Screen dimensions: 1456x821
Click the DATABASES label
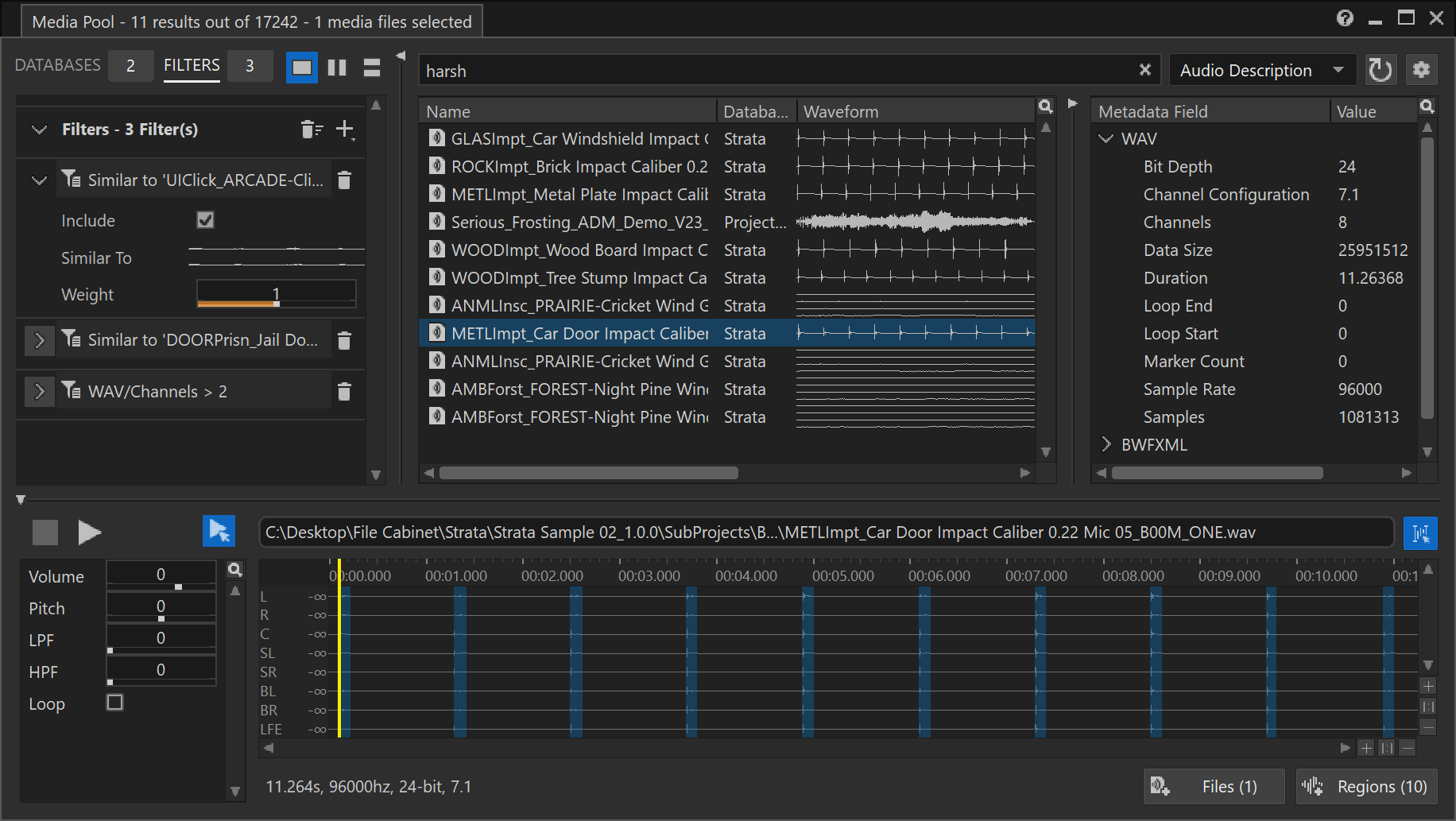(x=56, y=65)
